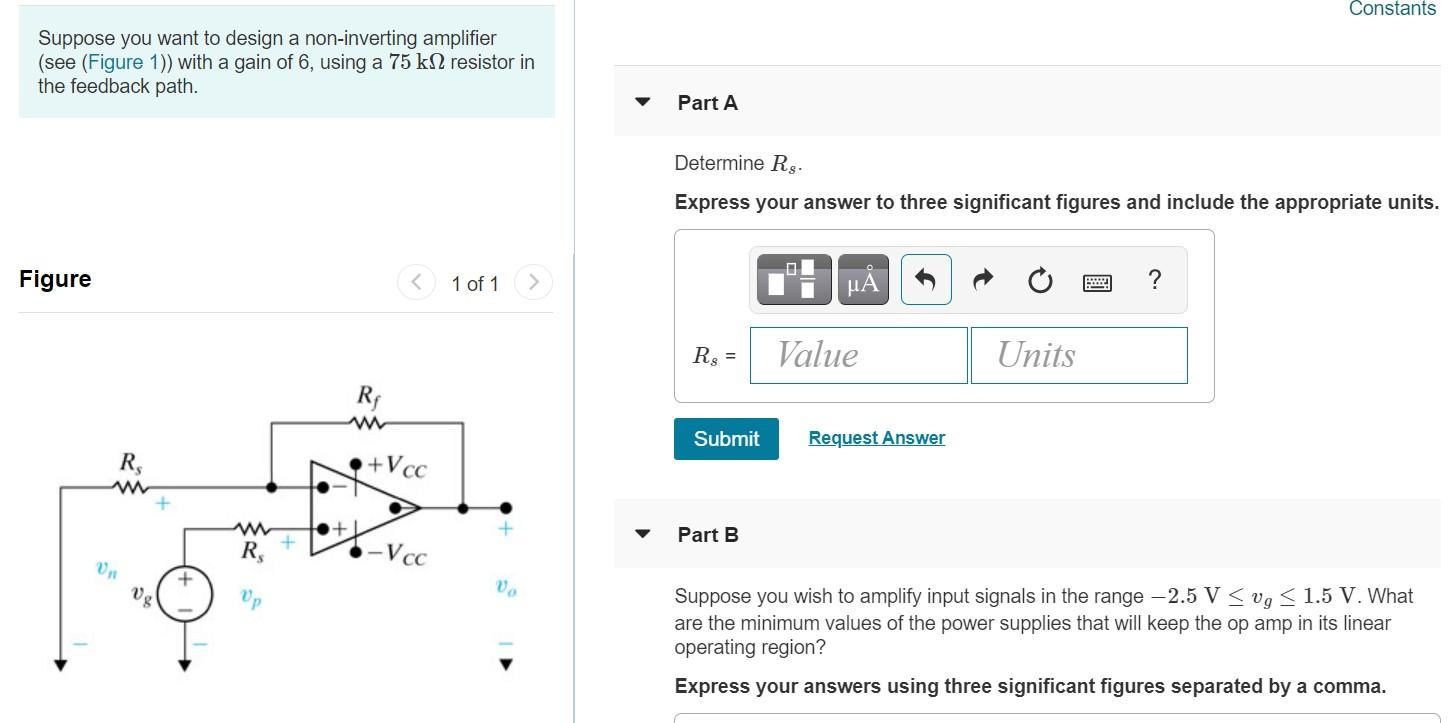The width and height of the screenshot is (1452, 723).
Task: Click inside the Units input box
Action: pos(1078,355)
